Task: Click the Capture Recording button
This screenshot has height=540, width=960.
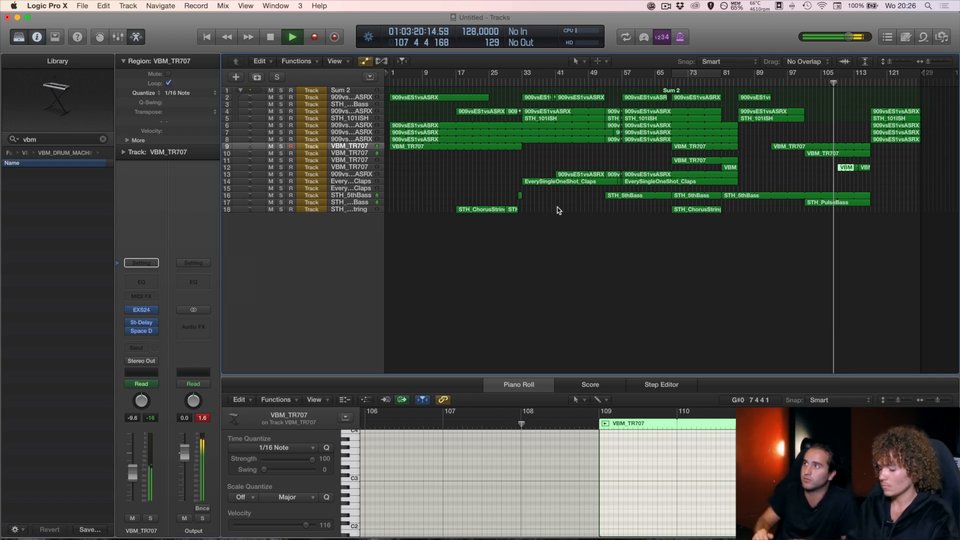Action: [334, 37]
